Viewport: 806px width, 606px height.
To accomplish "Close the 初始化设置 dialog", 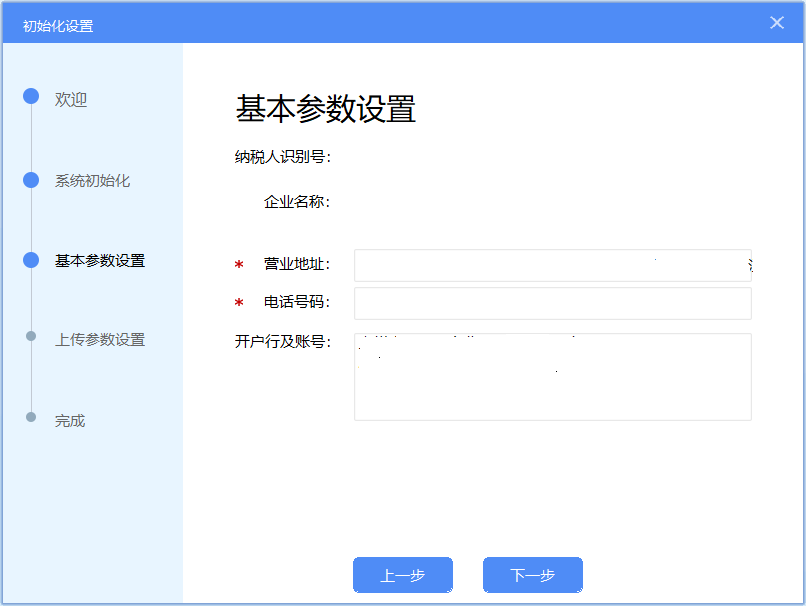I will (777, 23).
